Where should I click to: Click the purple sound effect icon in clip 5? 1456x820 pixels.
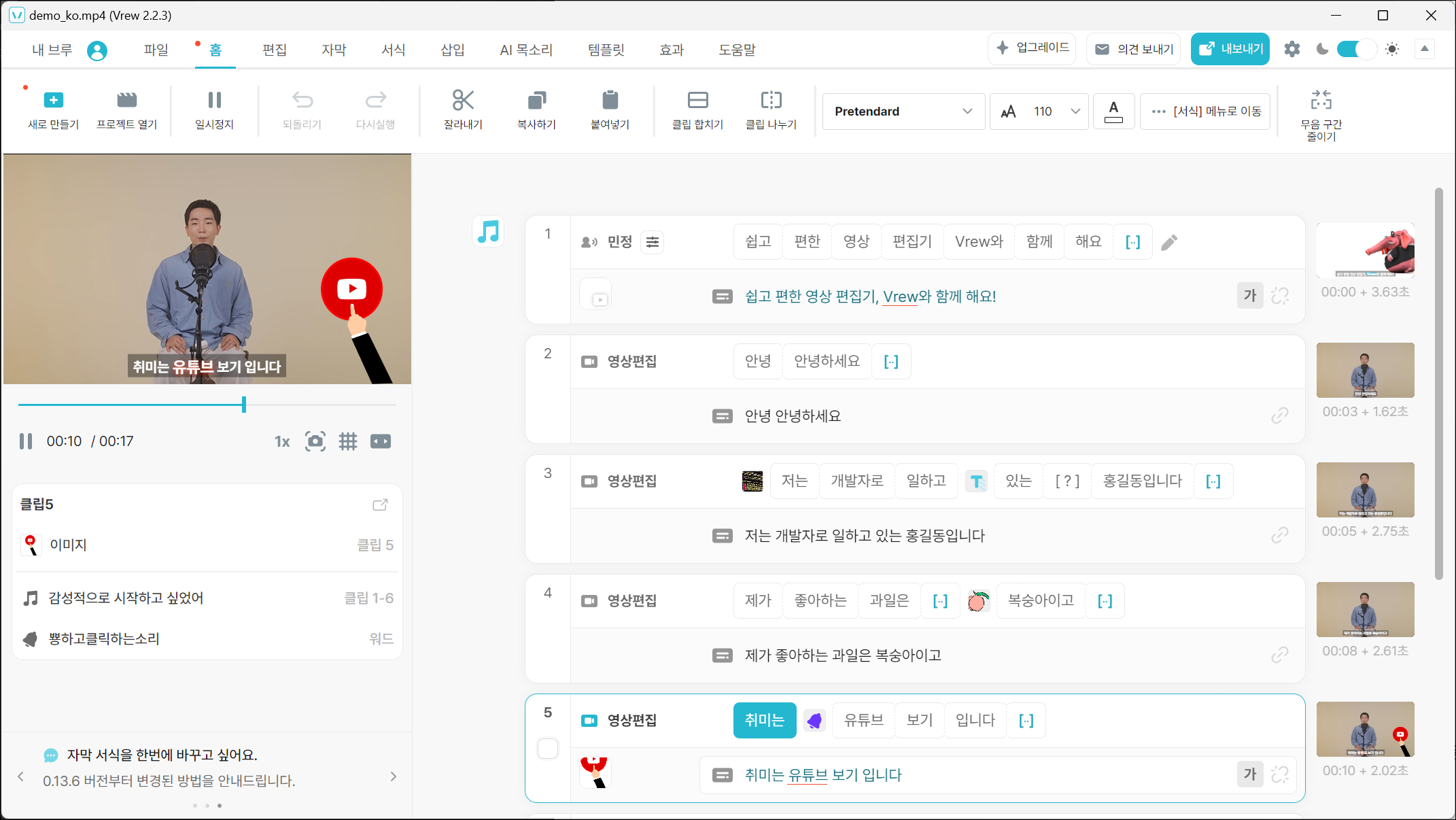814,720
